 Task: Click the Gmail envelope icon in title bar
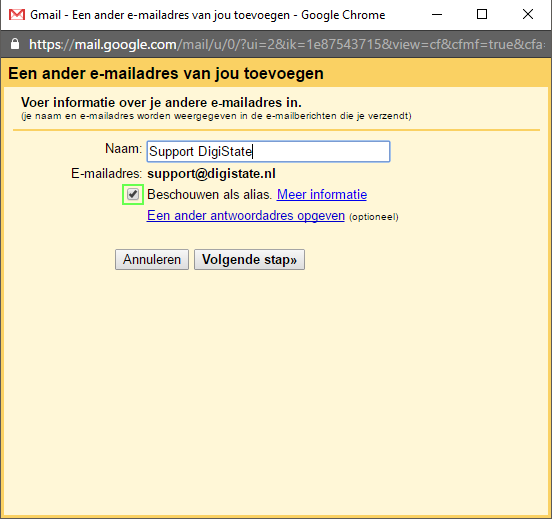17,15
